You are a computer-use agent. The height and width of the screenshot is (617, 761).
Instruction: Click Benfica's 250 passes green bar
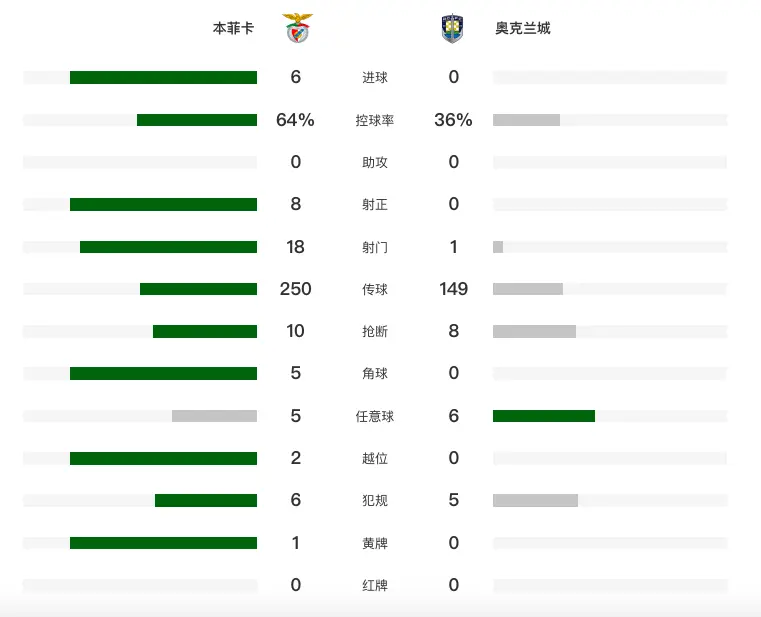pyautogui.click(x=198, y=289)
